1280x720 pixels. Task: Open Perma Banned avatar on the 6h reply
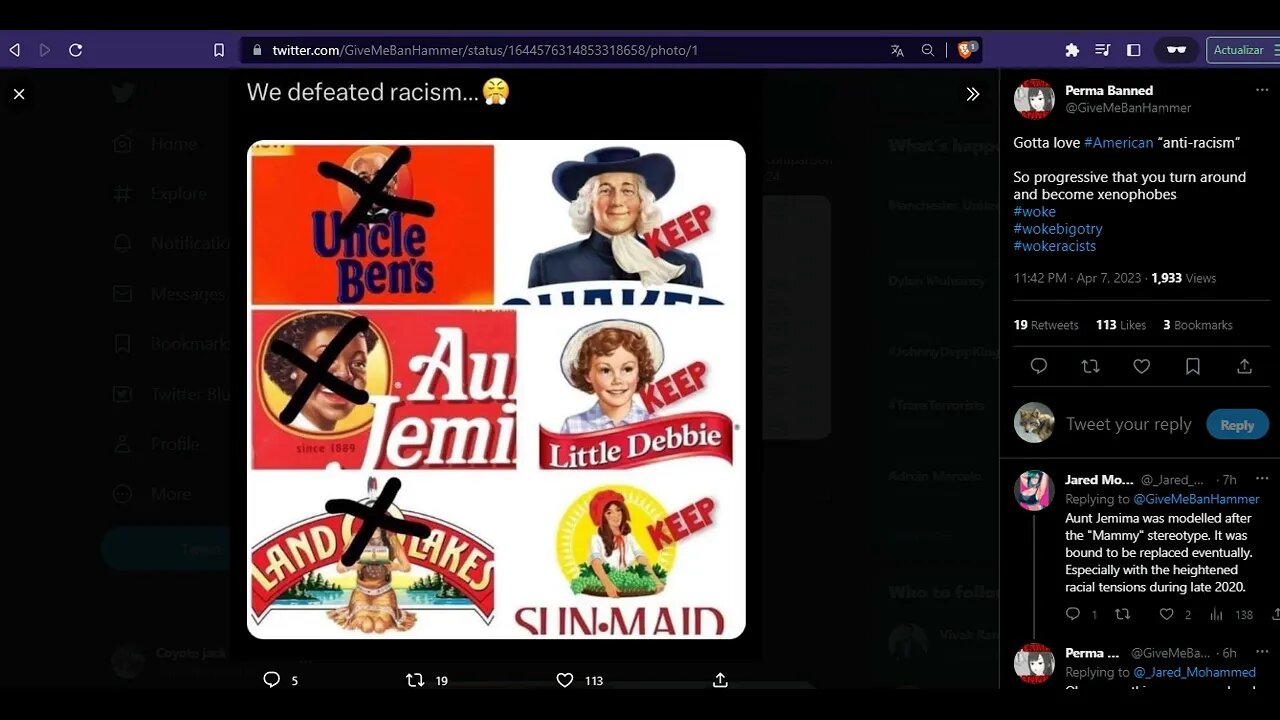1034,664
